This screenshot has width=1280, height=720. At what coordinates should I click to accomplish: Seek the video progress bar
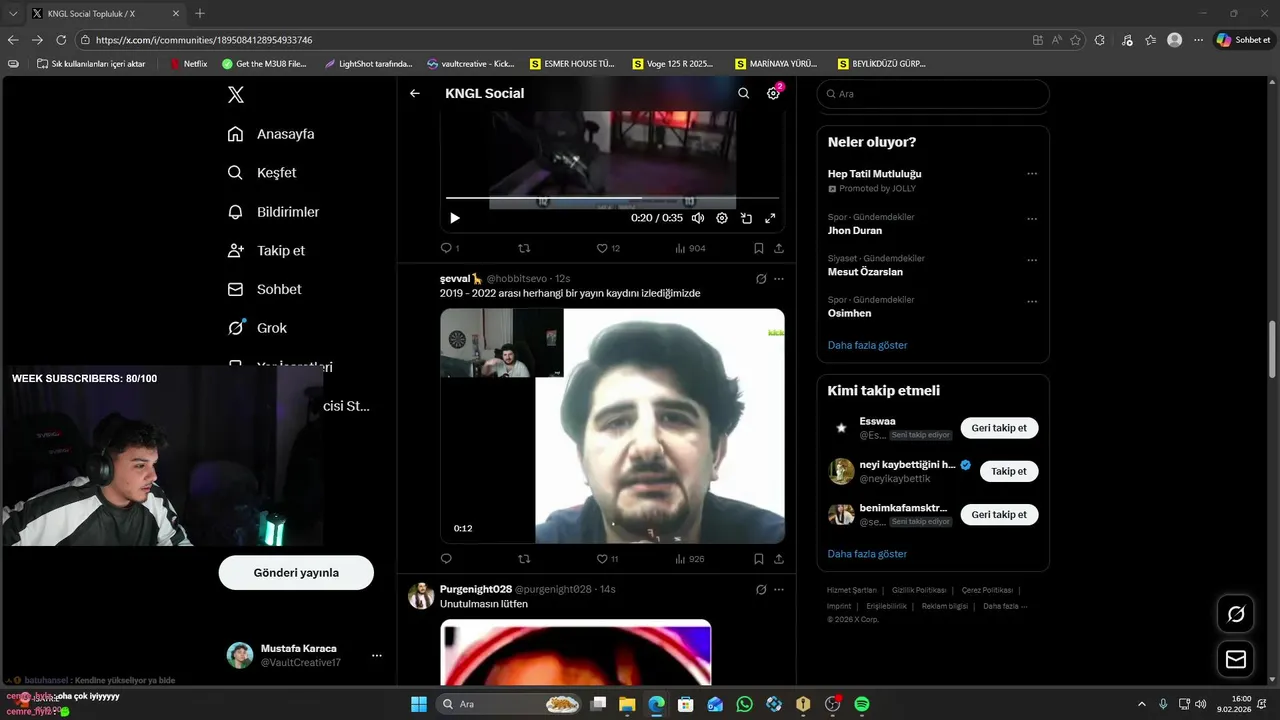pyautogui.click(x=612, y=198)
